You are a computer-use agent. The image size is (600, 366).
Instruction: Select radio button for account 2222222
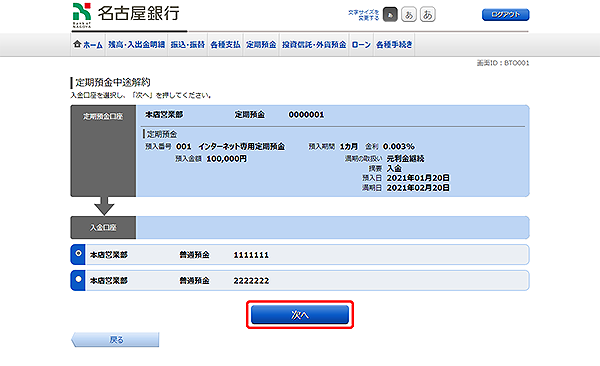[x=78, y=279]
